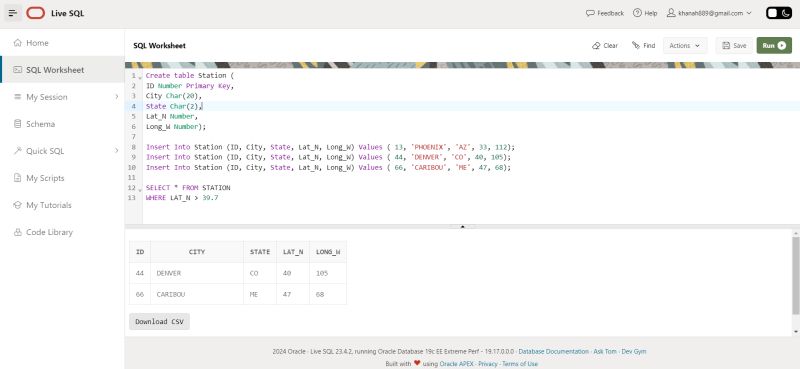Image resolution: width=800 pixels, height=369 pixels.
Task: Collapse code fold arrow at line 1
Action: tap(140, 78)
